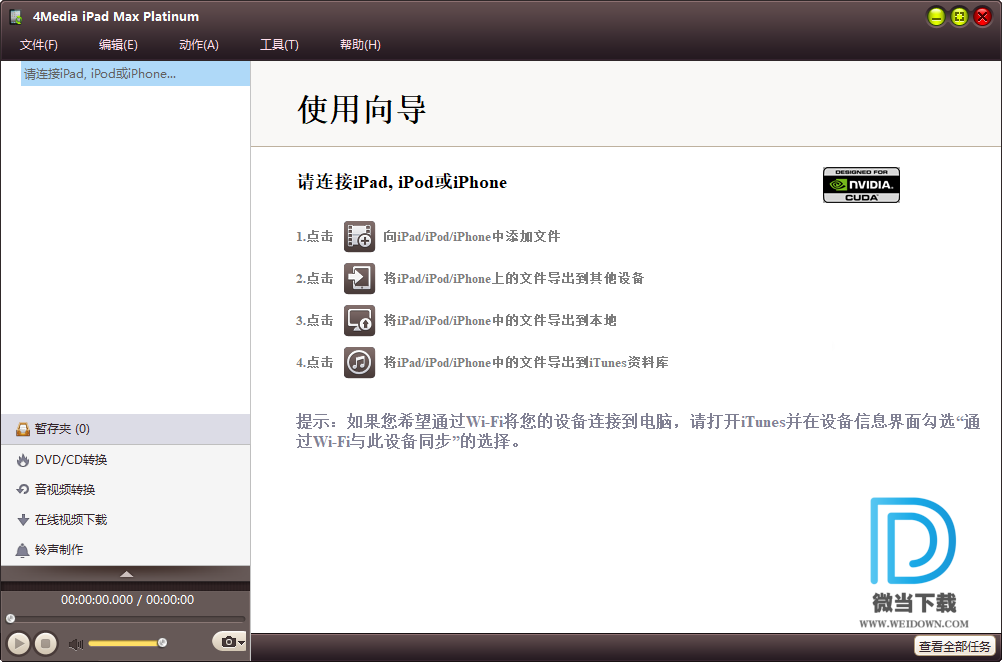Close the window with the red button

[x=982, y=17]
